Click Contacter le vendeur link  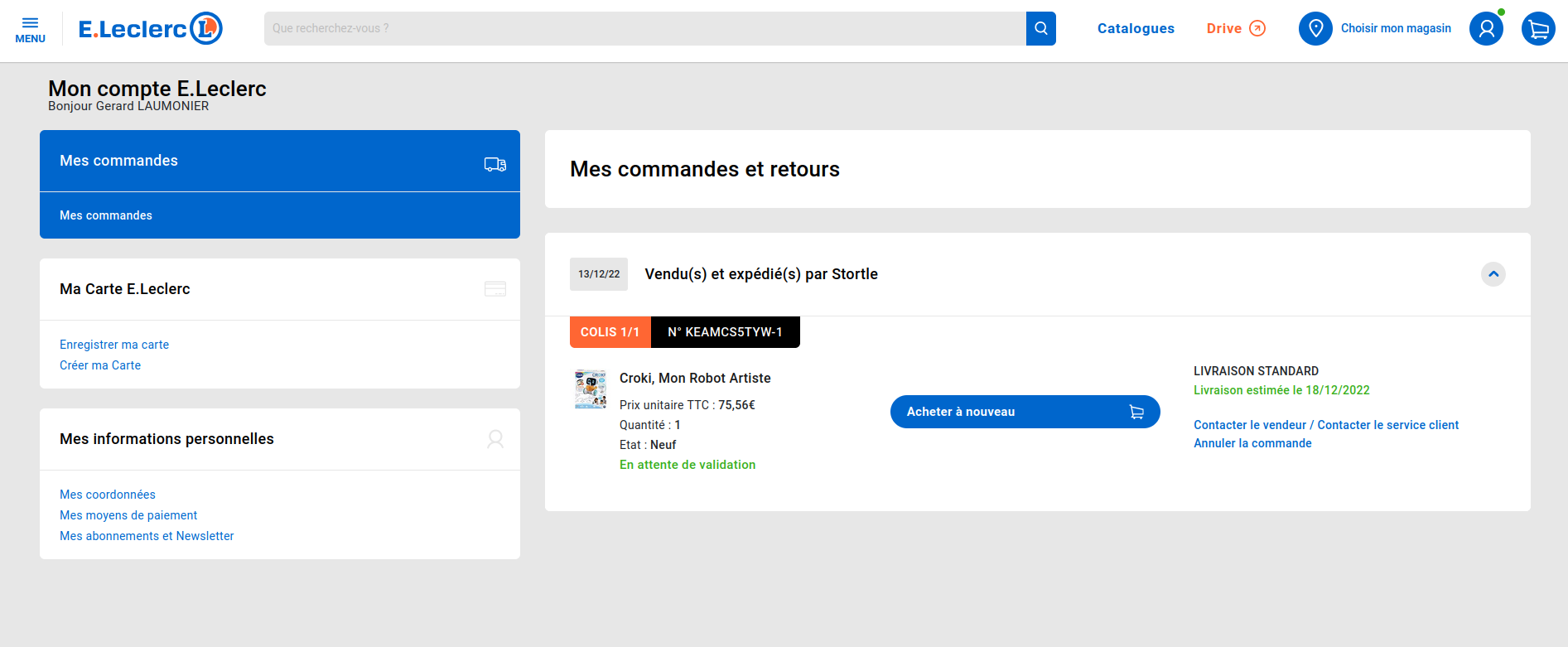click(1249, 425)
